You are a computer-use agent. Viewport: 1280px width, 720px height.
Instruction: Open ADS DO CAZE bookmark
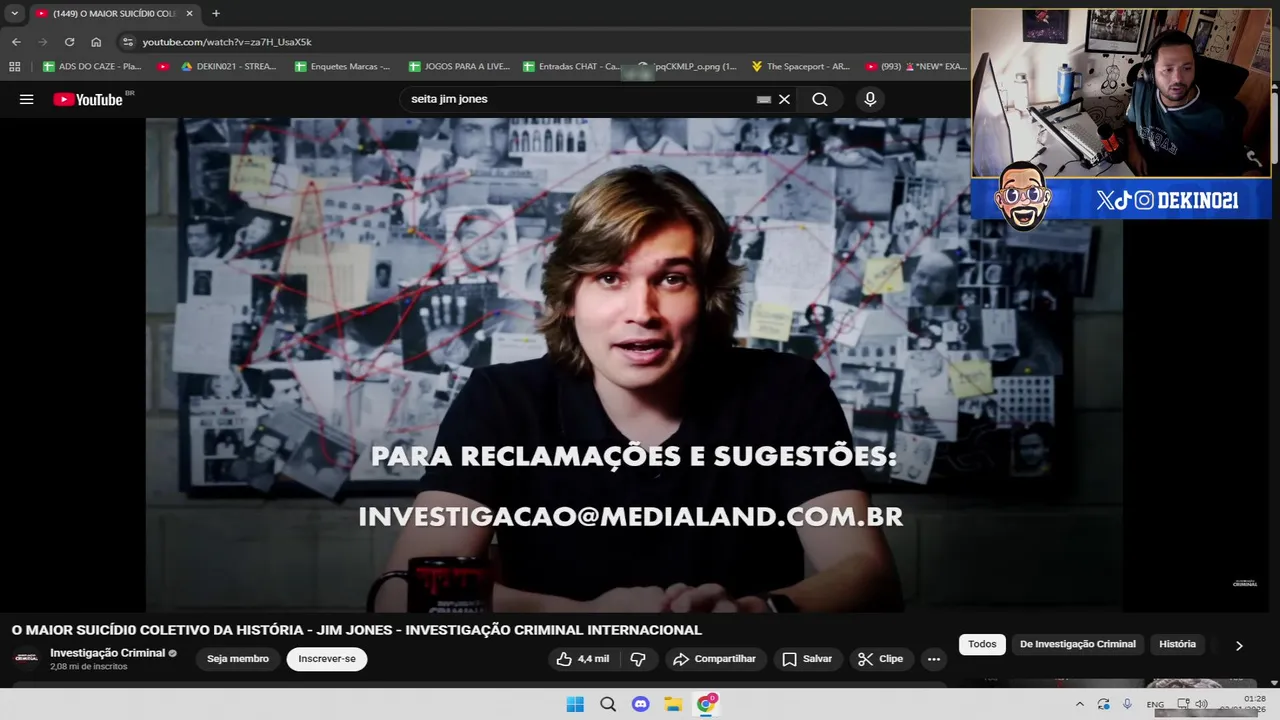point(92,66)
